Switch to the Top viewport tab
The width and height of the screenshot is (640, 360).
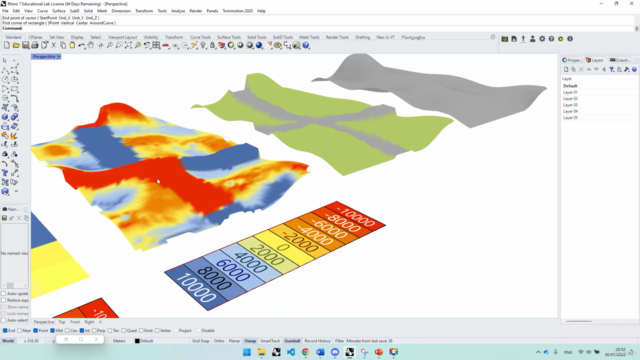pos(62,322)
